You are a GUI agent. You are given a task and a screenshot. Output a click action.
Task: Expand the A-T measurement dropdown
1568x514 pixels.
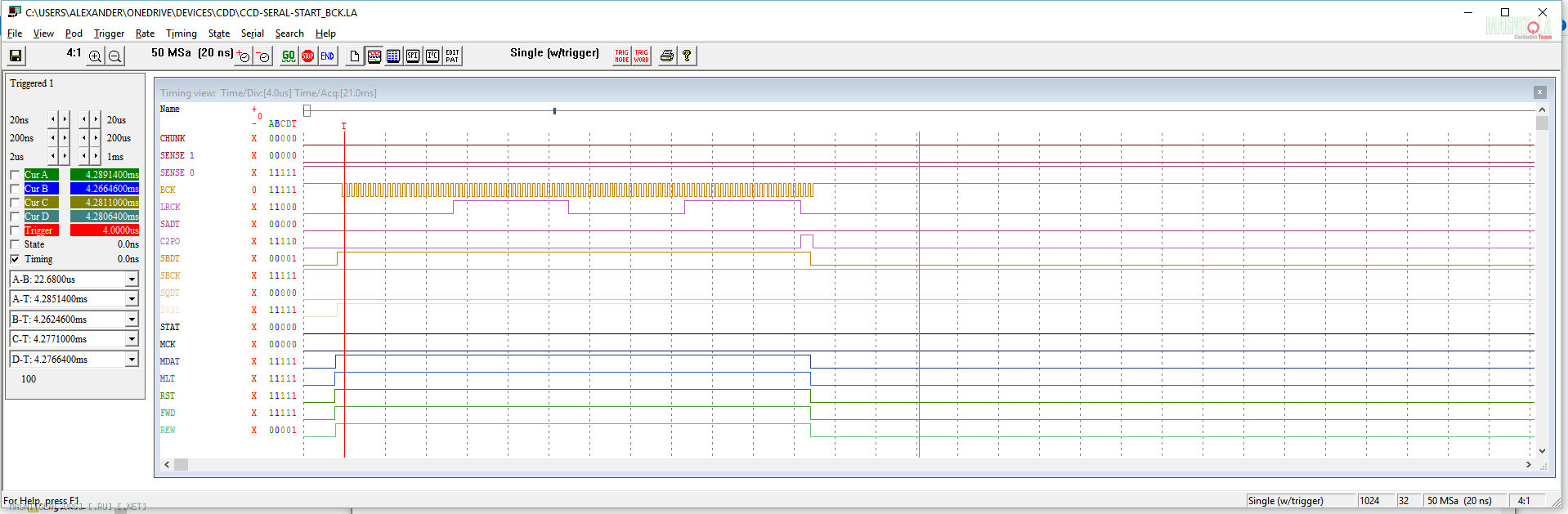click(132, 299)
